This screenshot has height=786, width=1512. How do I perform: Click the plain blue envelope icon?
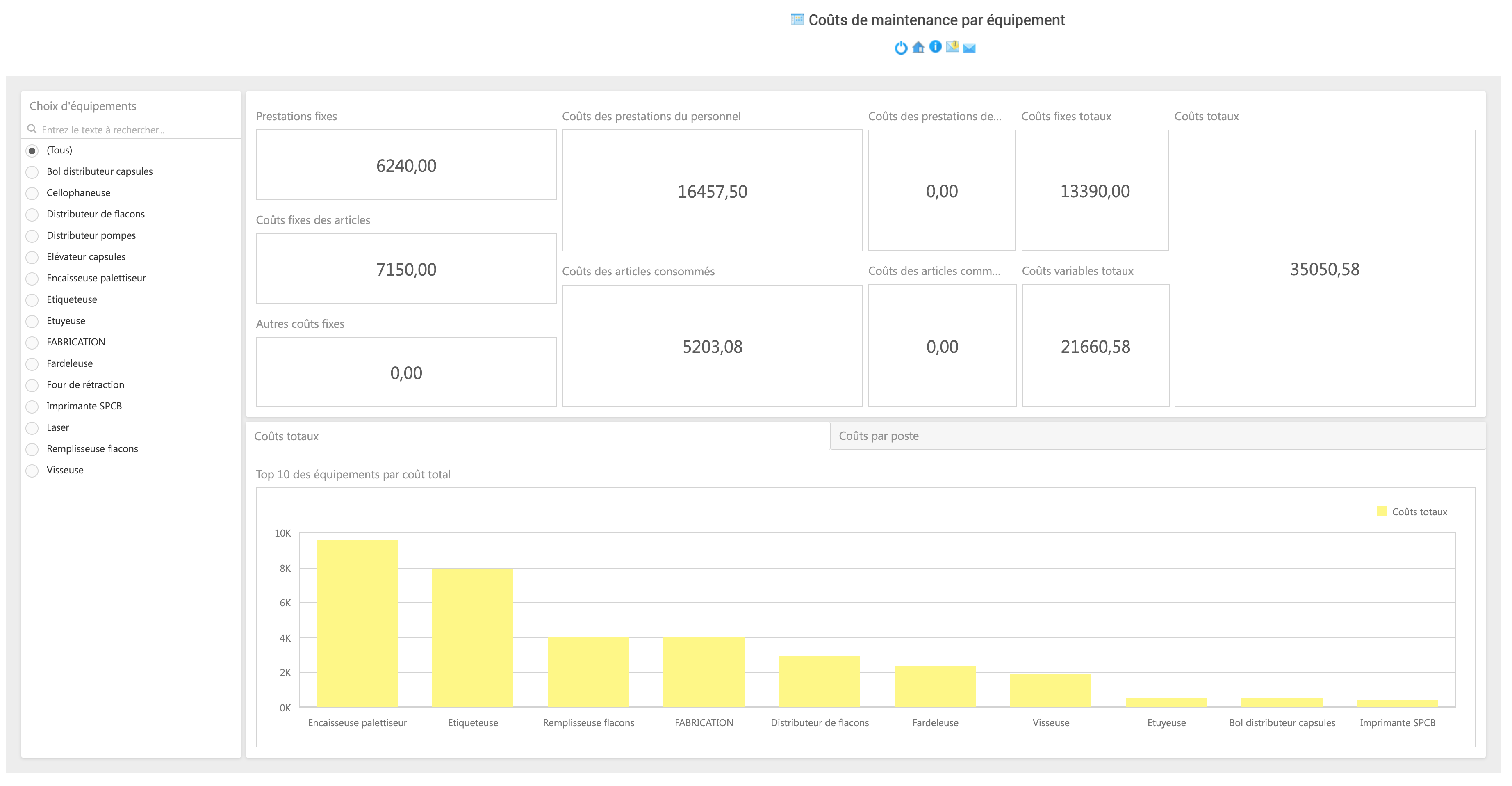pyautogui.click(x=970, y=48)
